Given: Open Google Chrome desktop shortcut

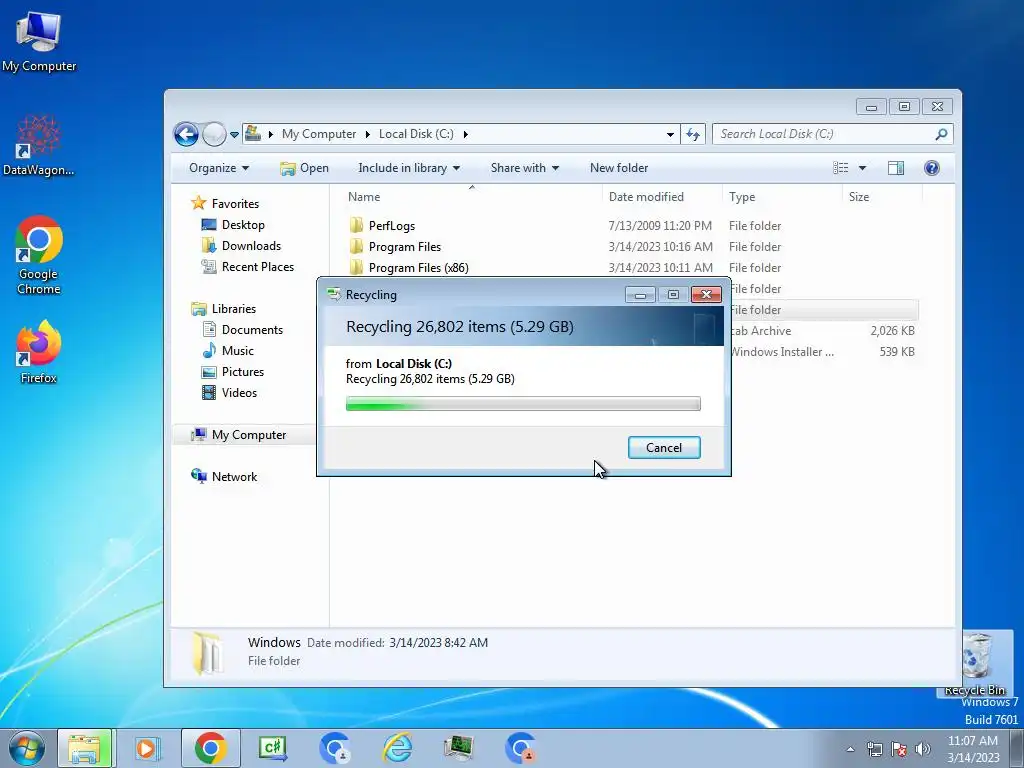Looking at the screenshot, I should click(x=39, y=255).
